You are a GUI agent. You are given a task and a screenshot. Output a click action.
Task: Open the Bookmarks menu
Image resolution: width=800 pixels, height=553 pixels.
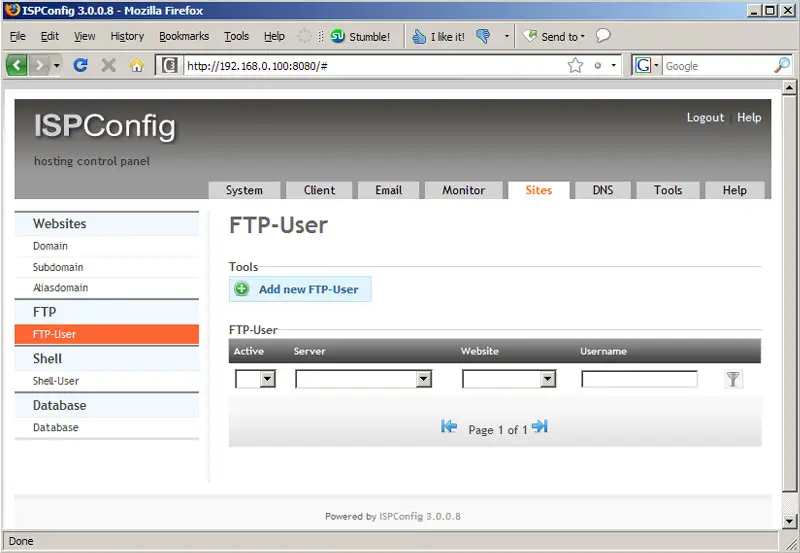pos(184,36)
